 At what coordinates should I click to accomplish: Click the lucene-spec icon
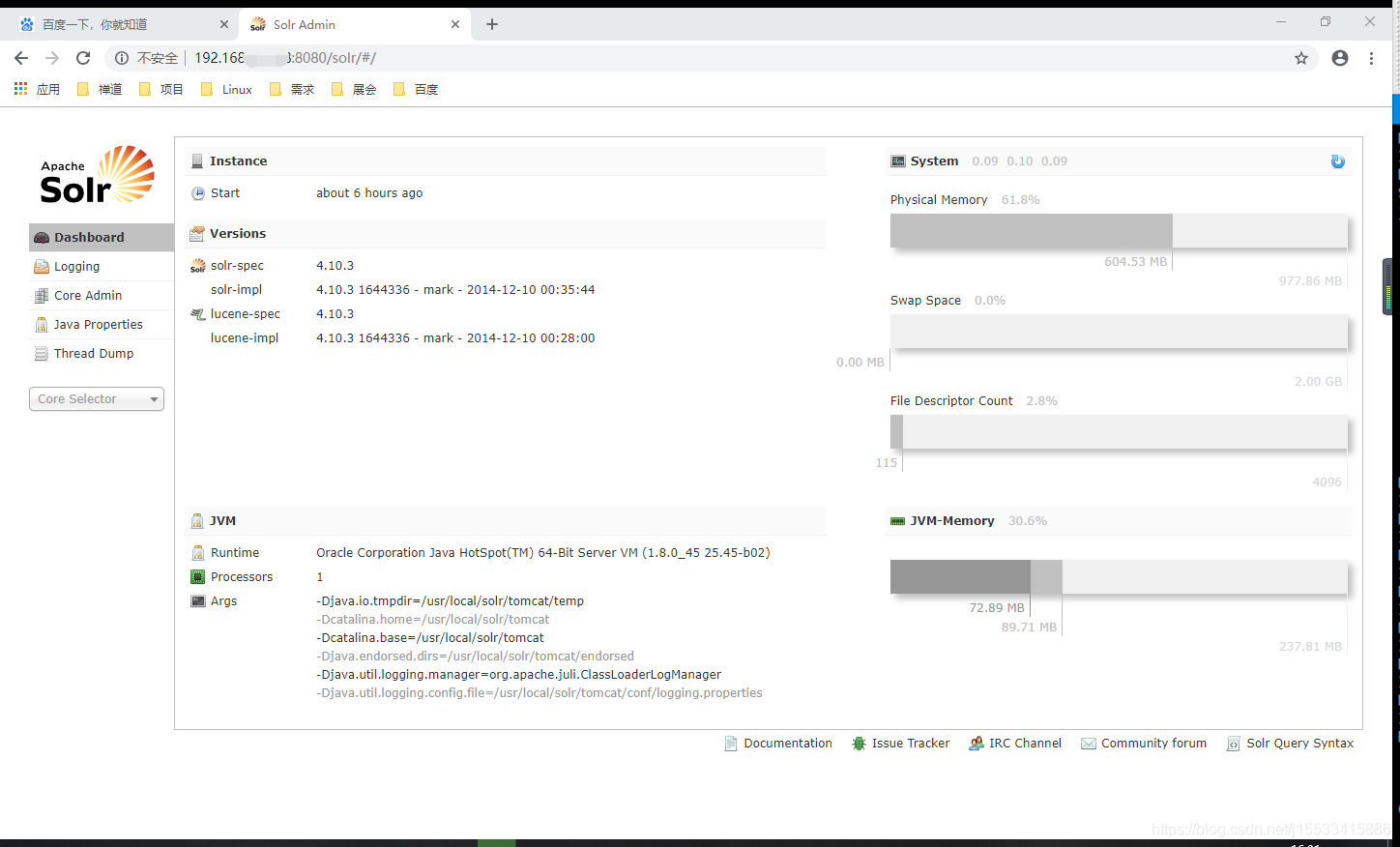point(198,314)
